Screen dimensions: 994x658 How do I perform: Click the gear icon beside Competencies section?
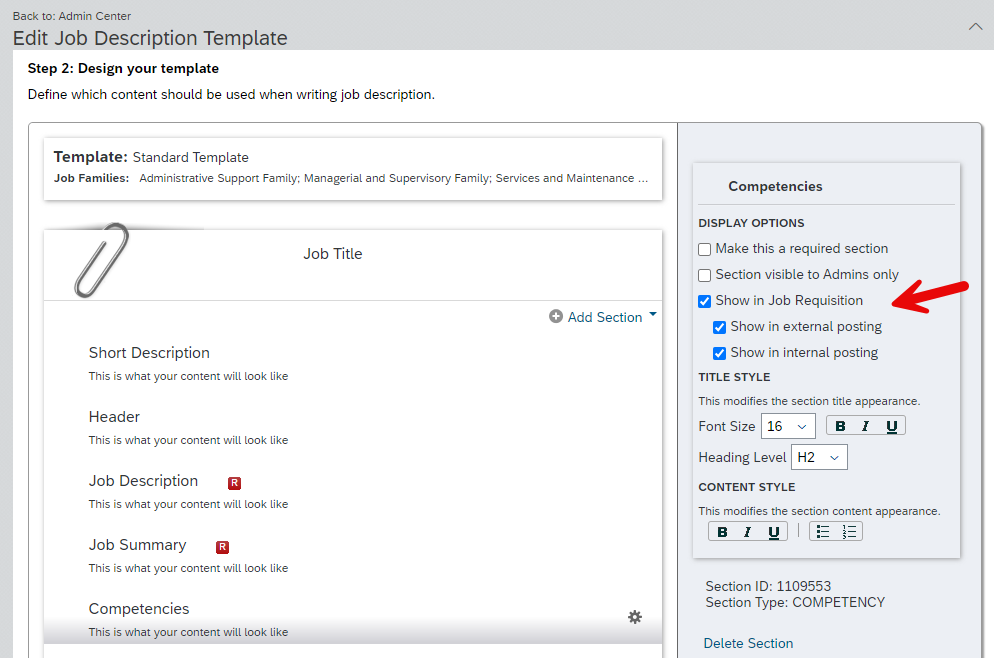pyautogui.click(x=635, y=617)
